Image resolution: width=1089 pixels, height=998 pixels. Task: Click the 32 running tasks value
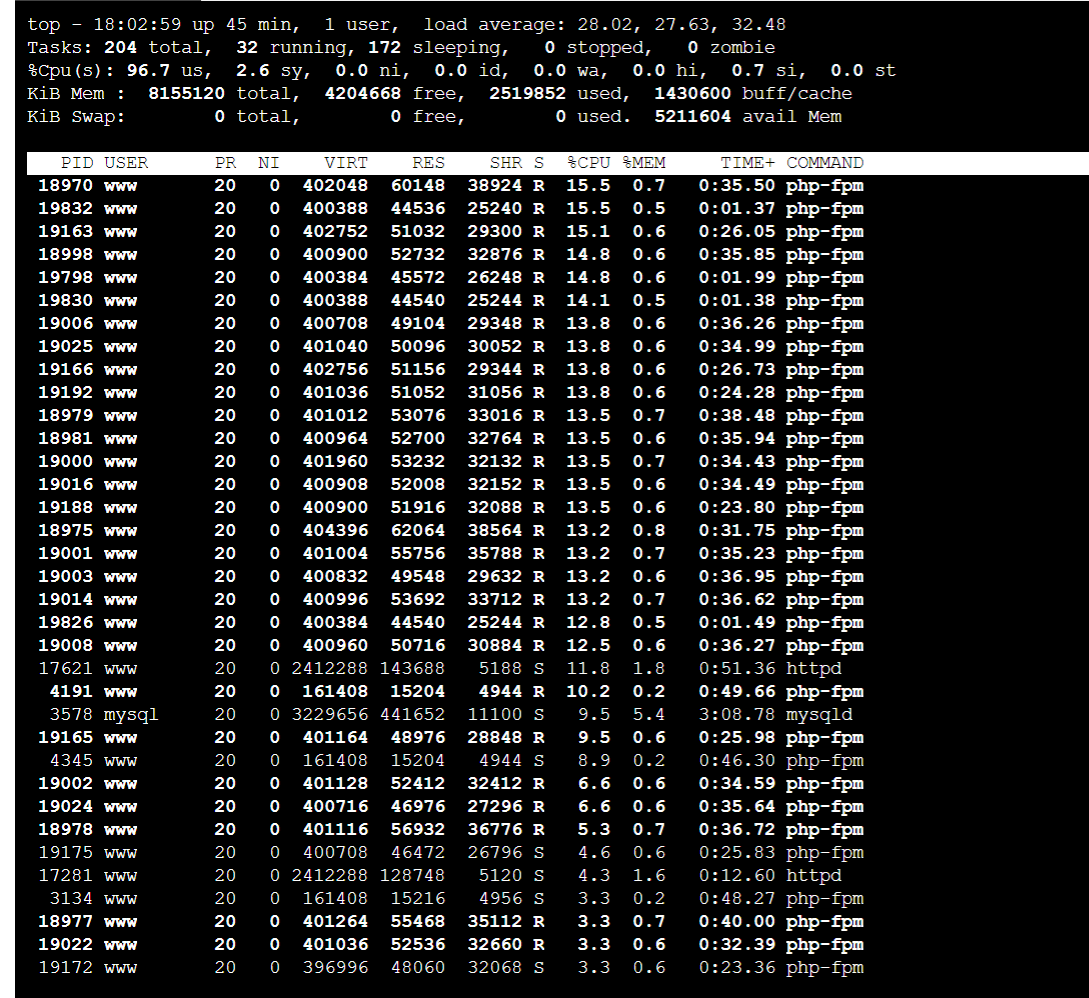[247, 48]
